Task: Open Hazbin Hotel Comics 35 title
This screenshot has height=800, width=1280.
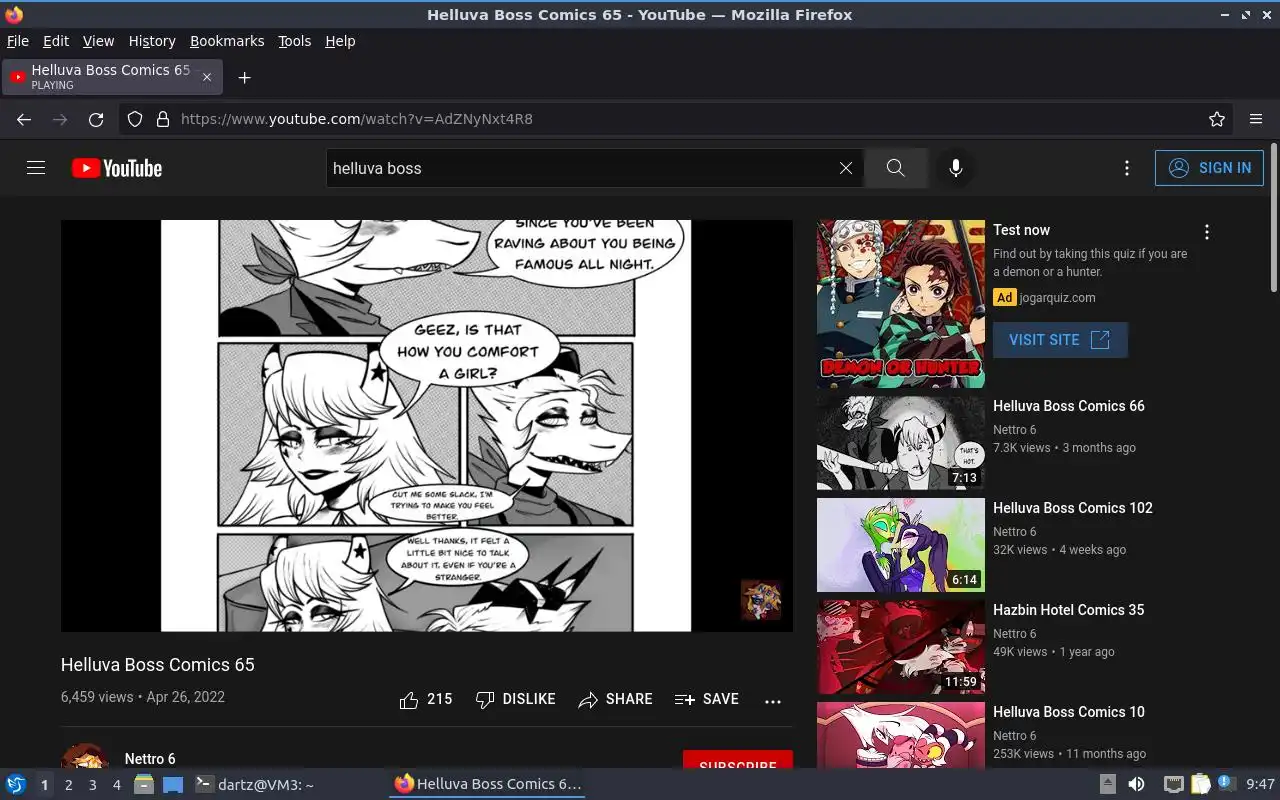Action: (x=1069, y=610)
